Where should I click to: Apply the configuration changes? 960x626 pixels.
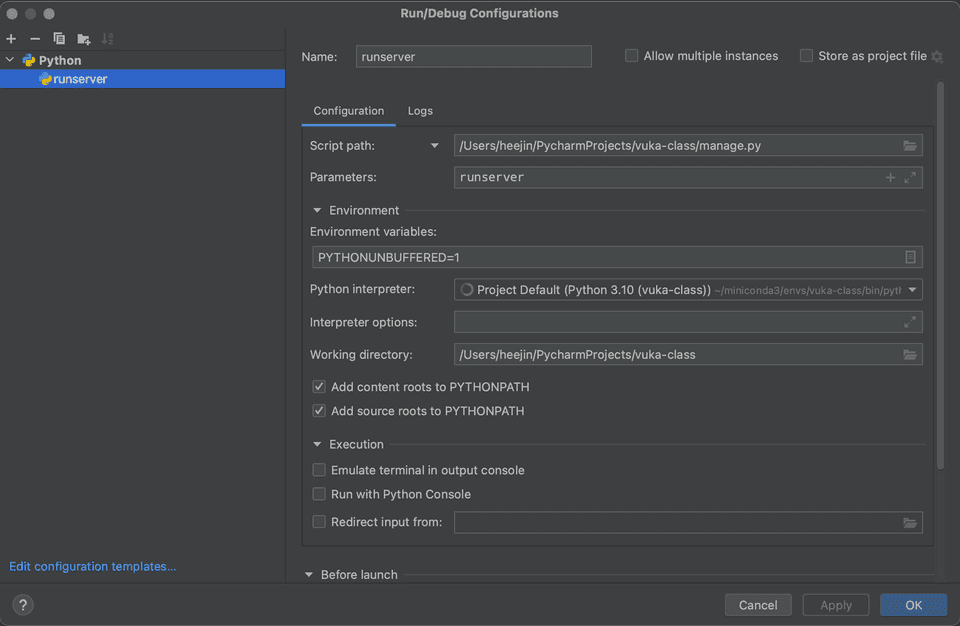point(835,604)
